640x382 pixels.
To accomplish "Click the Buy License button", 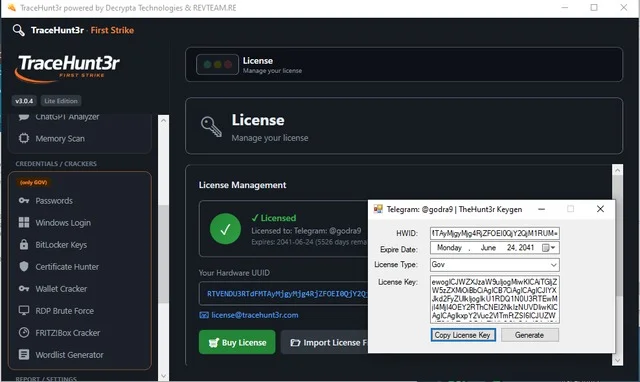I will point(237,342).
